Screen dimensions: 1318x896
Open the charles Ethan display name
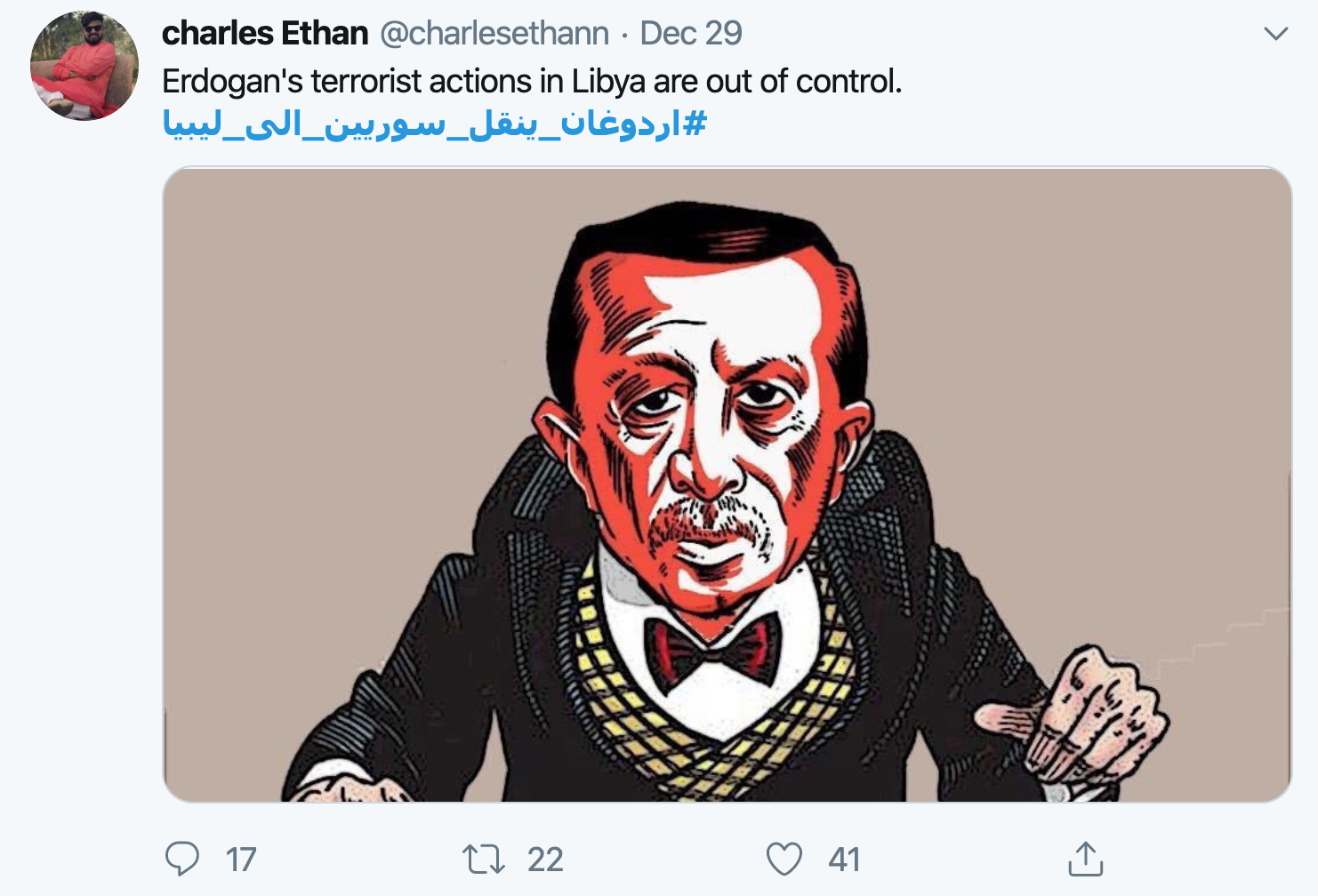[x=265, y=33]
